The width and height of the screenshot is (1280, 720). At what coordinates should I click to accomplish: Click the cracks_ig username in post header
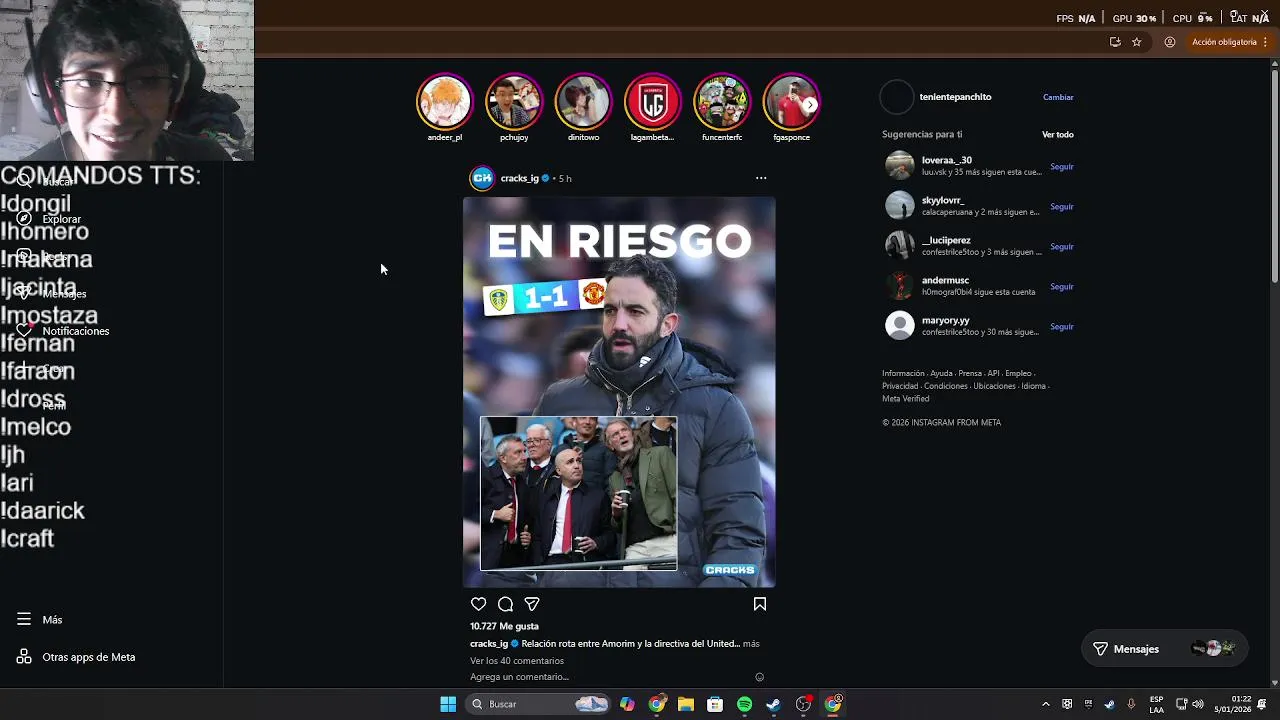(519, 178)
